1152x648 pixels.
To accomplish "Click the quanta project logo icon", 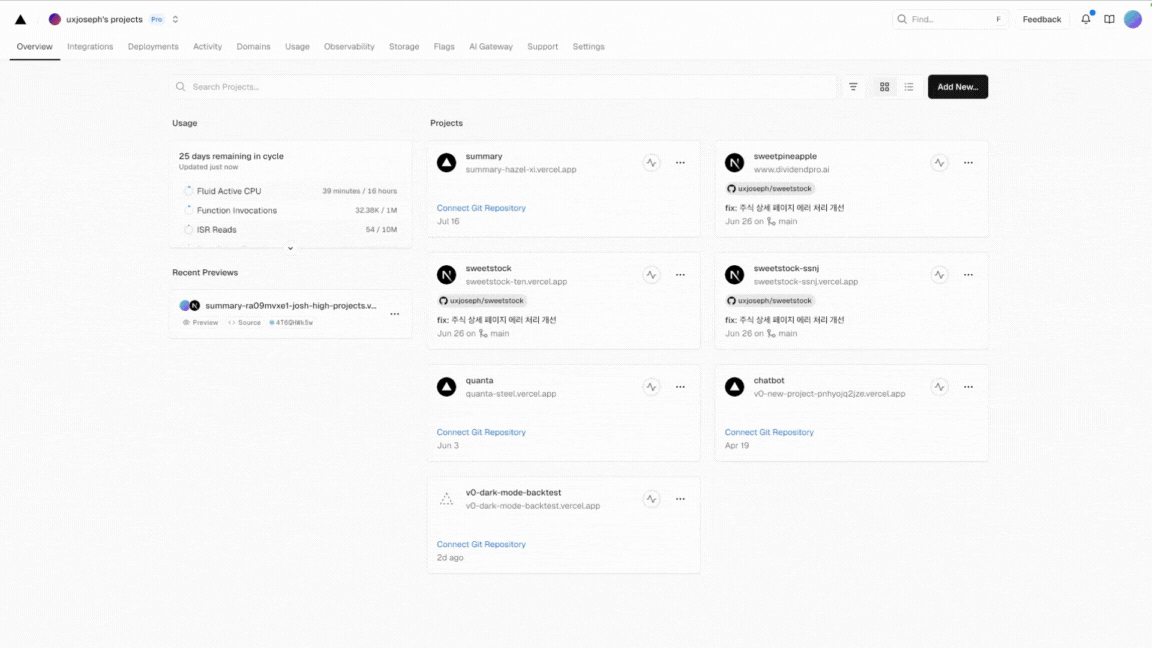I will 446,387.
